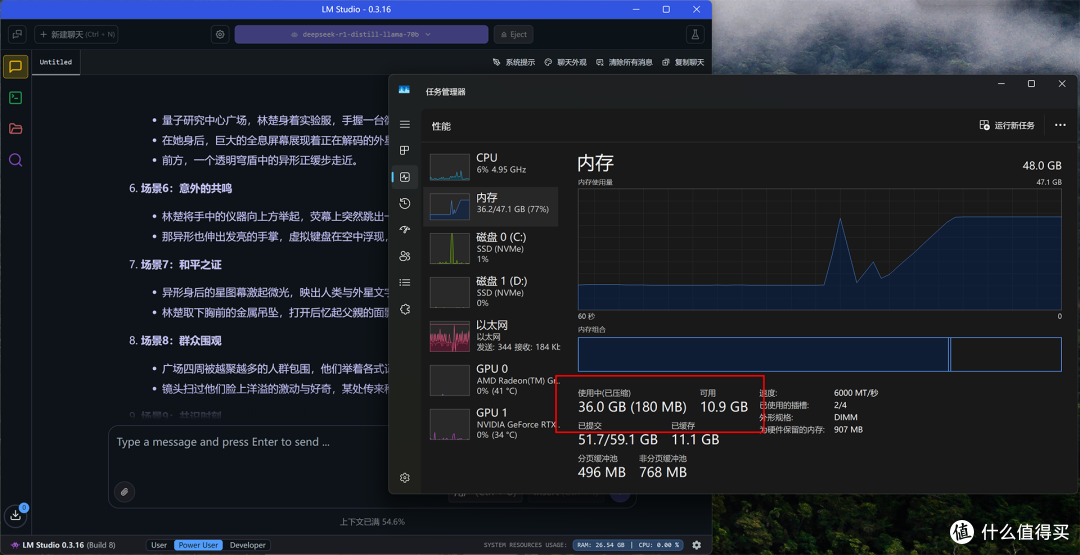The height and width of the screenshot is (555, 1080).
Task: Expand the deepseek-r1-distill-llama-70b model selector
Action: coord(361,34)
